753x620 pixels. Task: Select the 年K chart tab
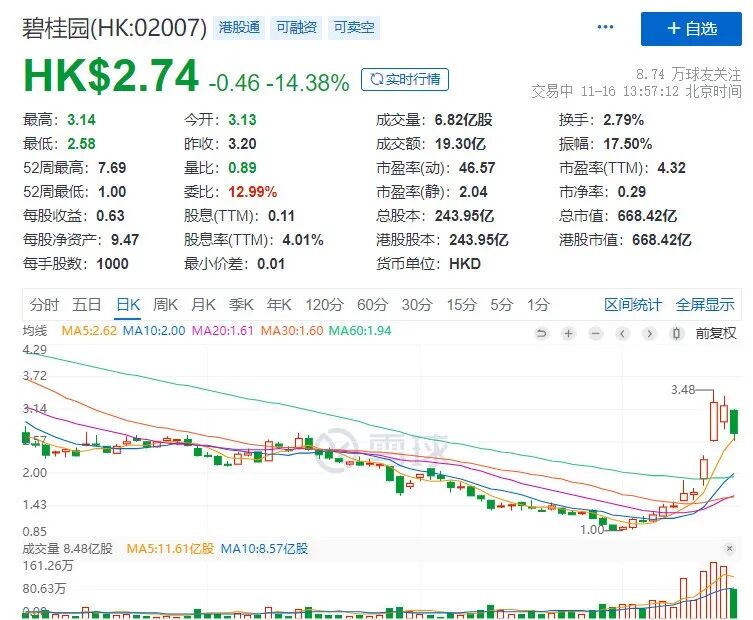click(x=279, y=304)
